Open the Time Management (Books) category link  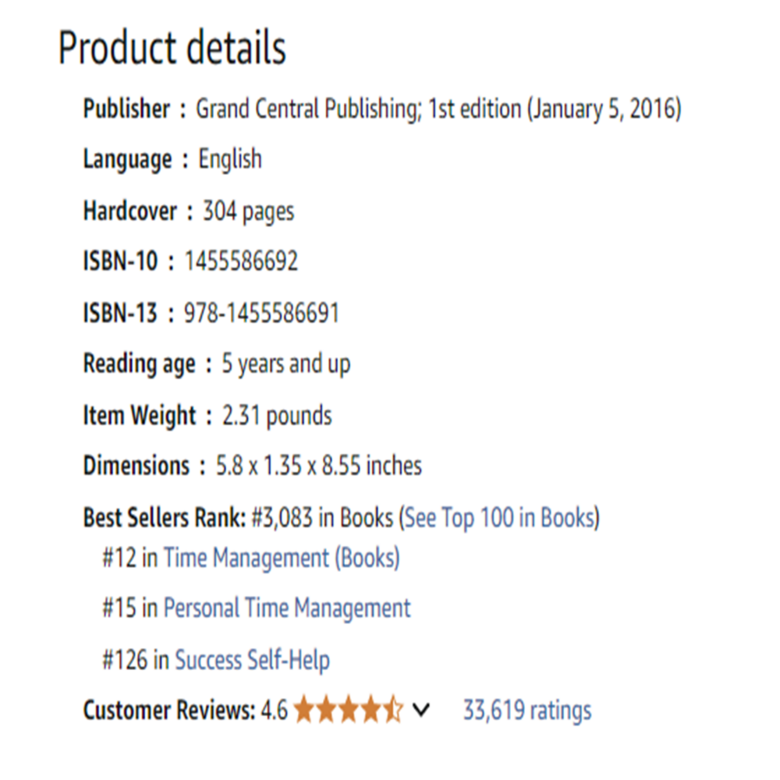[x=281, y=558]
